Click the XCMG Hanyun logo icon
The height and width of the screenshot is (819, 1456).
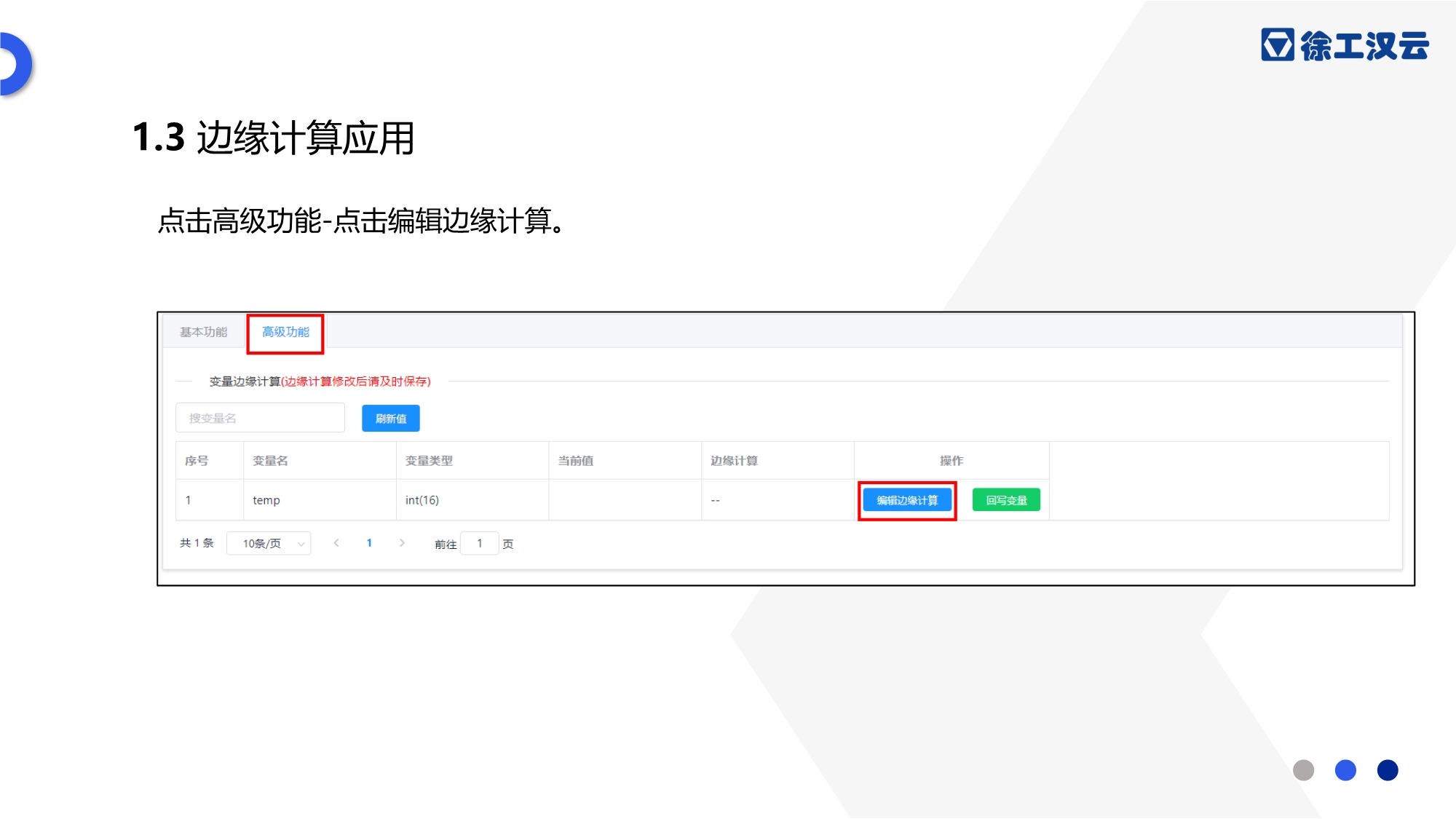point(1277,45)
